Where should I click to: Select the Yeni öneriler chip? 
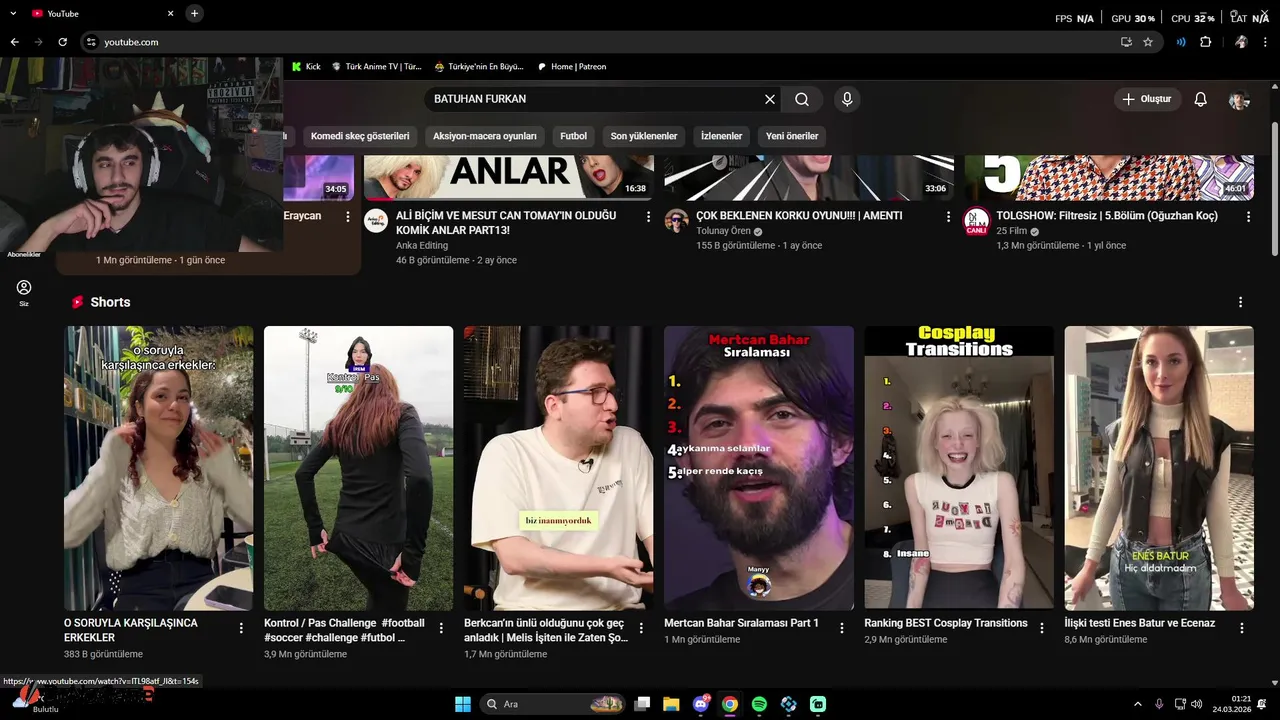792,136
